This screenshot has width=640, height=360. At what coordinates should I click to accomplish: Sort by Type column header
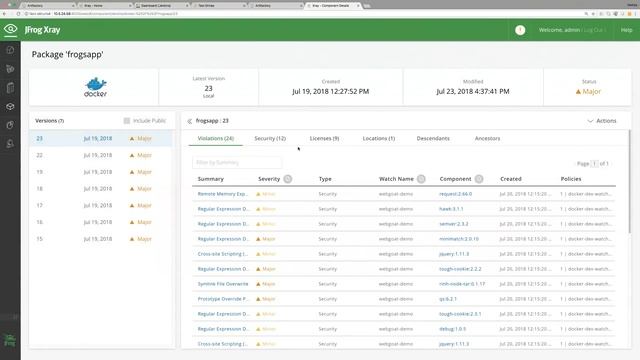coord(325,179)
